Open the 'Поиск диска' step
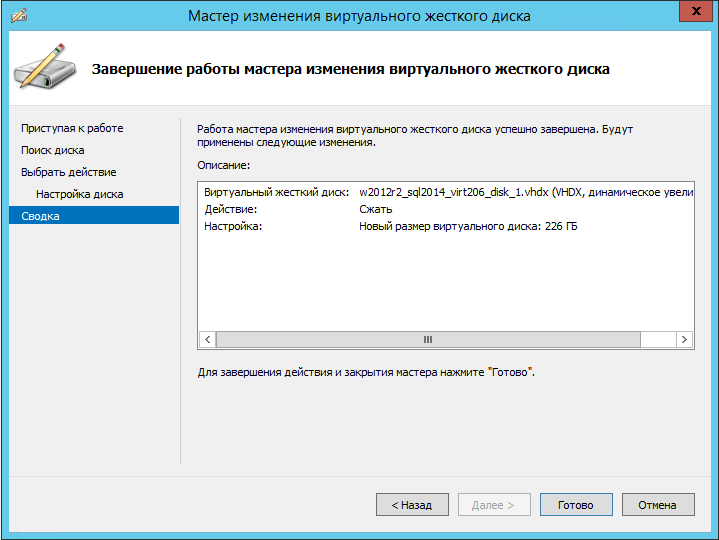Viewport: 719px width, 540px height. click(x=53, y=150)
